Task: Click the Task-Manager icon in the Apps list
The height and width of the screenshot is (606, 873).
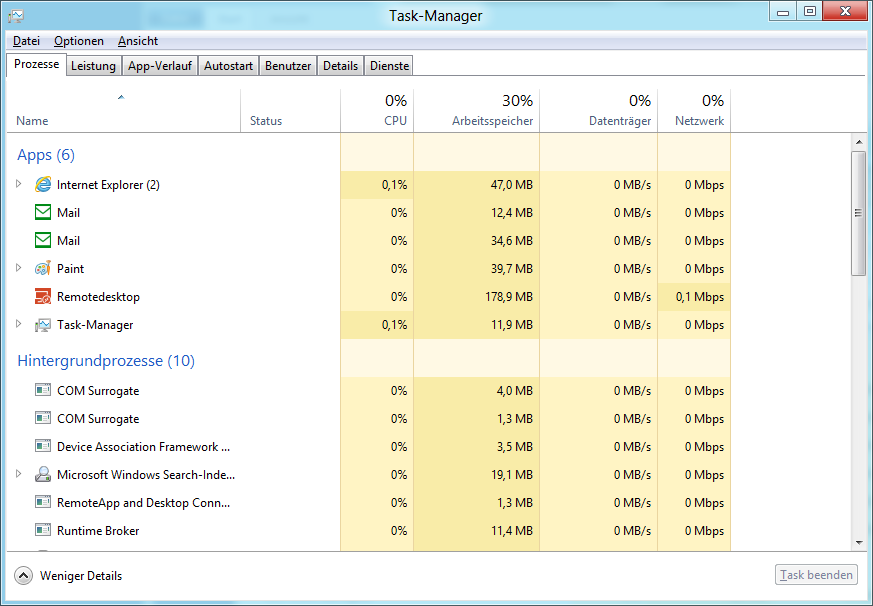Action: coord(43,325)
